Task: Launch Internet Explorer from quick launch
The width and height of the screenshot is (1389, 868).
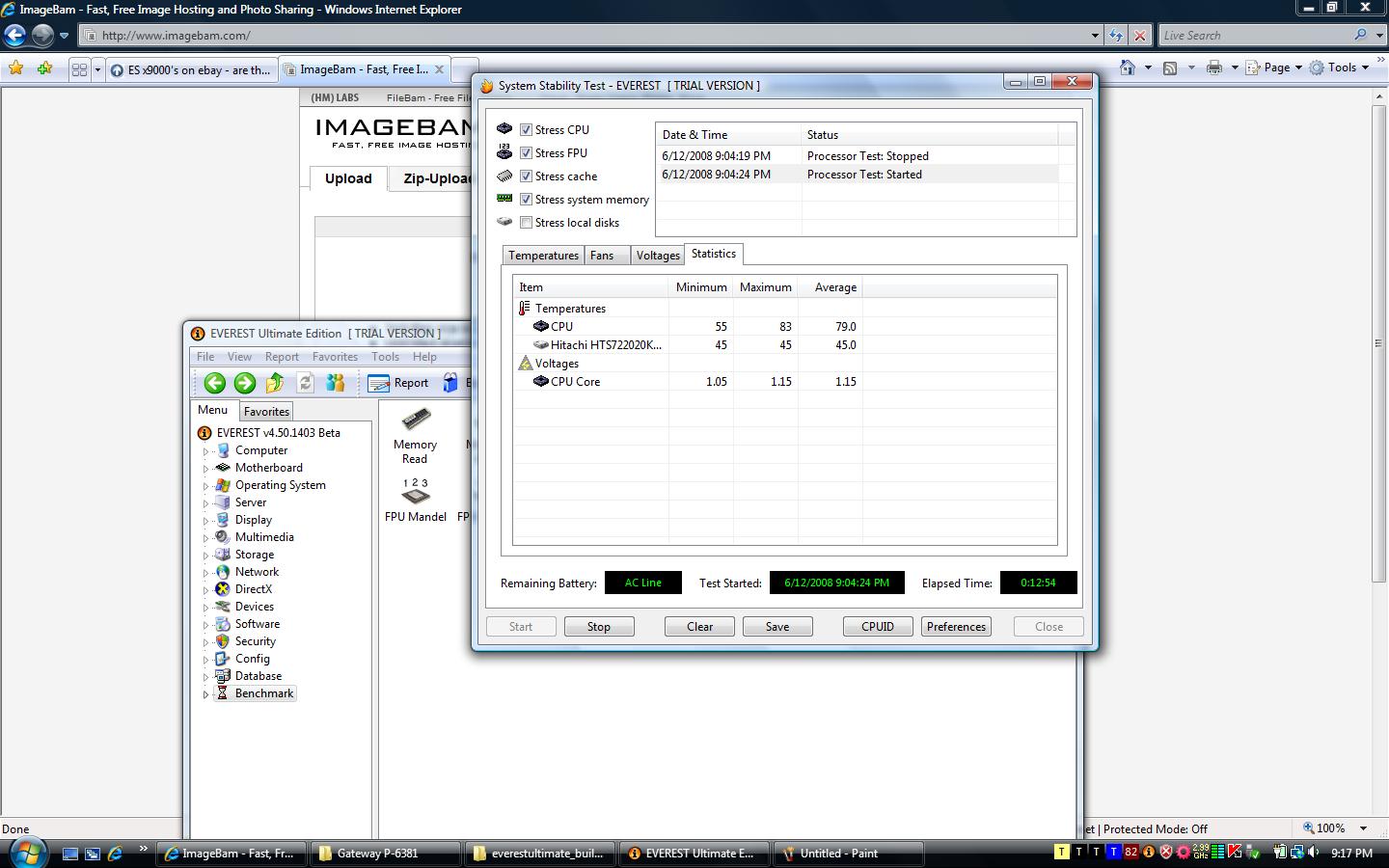Action: [x=115, y=854]
